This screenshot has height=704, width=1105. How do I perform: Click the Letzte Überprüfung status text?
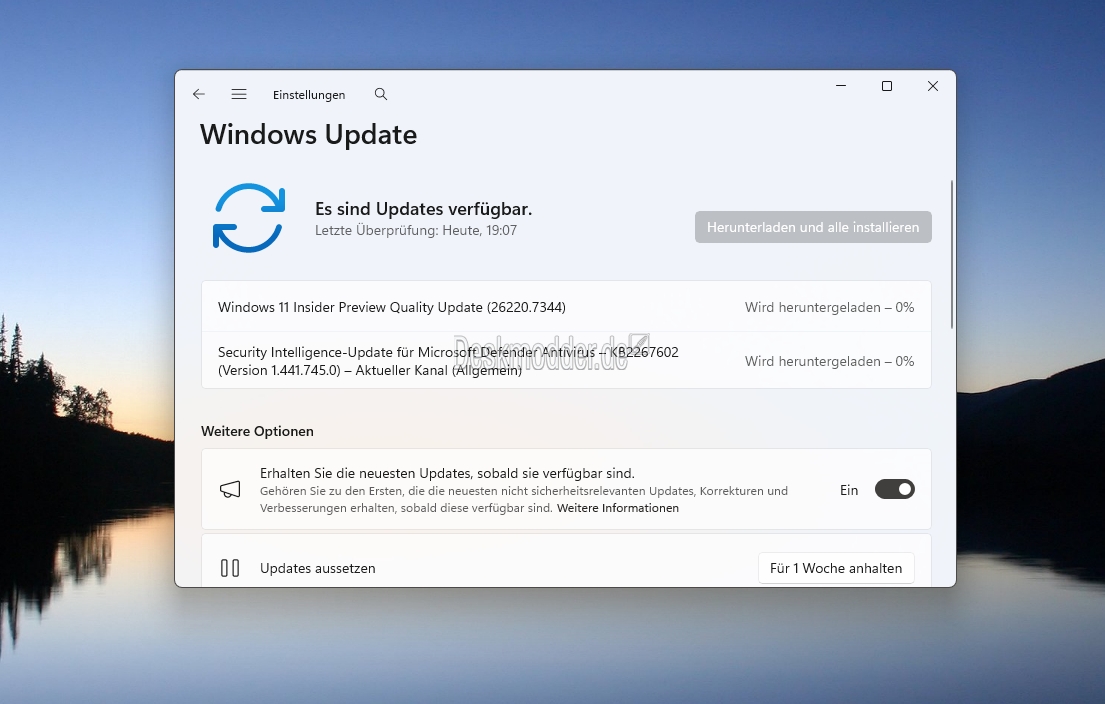pos(415,230)
